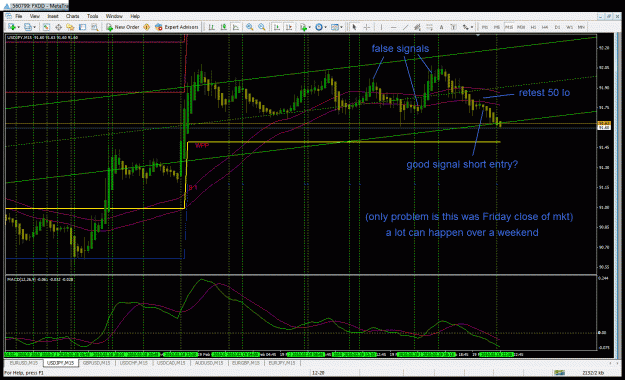Viewport: 625px width, 380px height.
Task: Open the Help menu
Action: click(135, 16)
